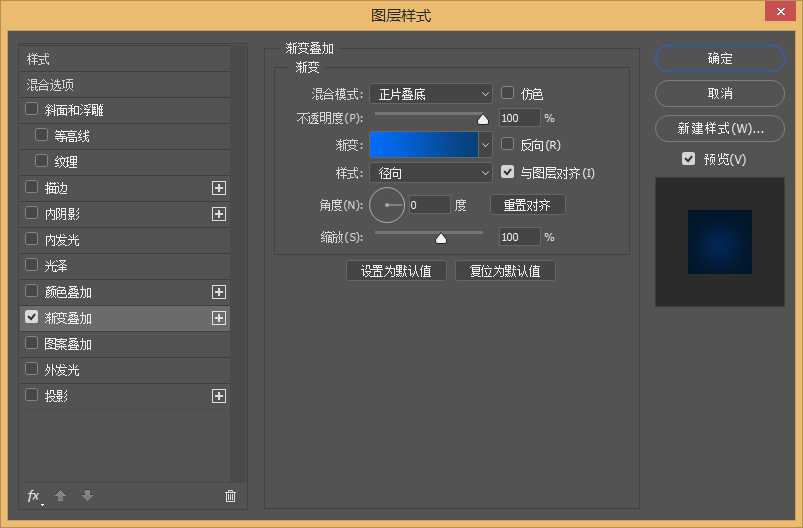
Task: Expand the gradient preset picker arrow
Action: point(486,145)
